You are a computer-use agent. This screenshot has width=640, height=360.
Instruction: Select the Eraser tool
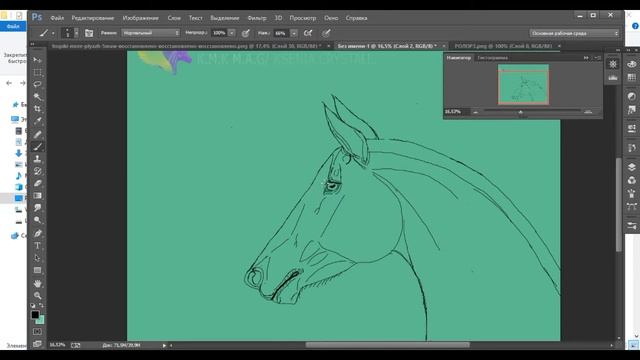coord(37,183)
